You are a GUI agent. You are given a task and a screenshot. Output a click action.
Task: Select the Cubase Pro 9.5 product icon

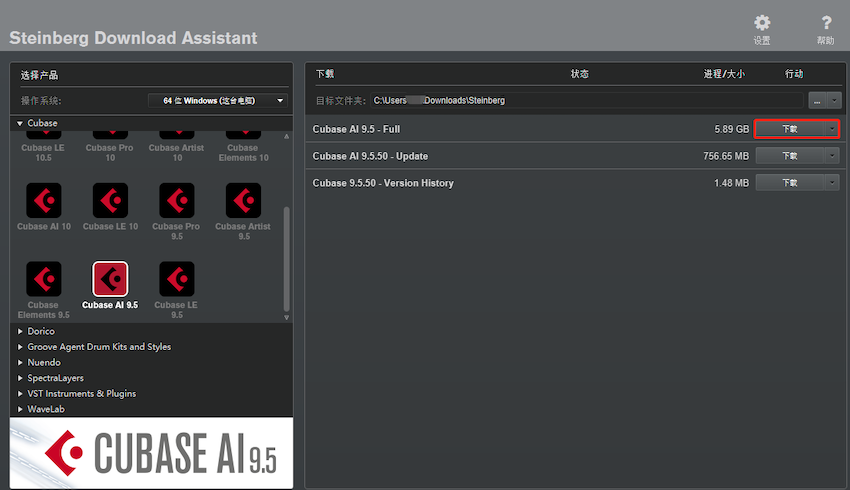click(x=177, y=200)
